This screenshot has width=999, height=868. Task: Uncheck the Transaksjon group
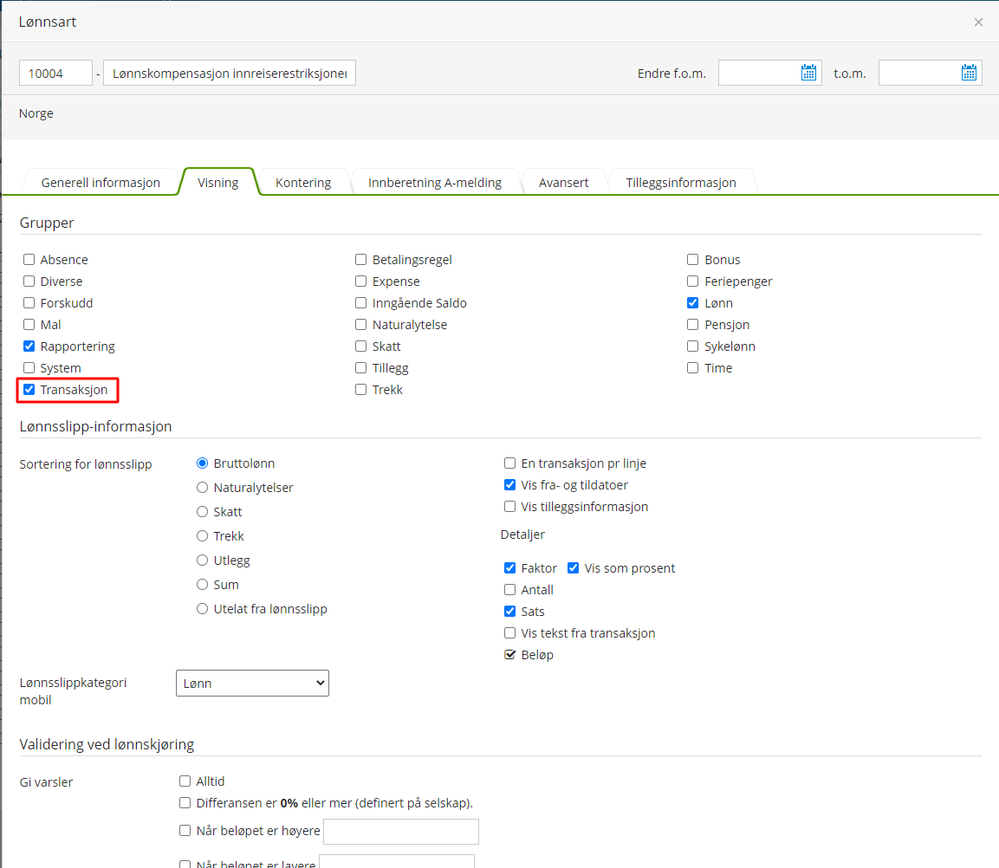pyautogui.click(x=29, y=389)
